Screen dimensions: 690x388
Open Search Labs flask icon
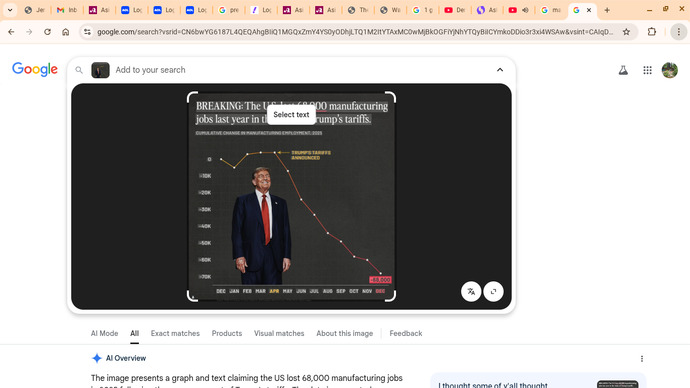[x=623, y=70]
